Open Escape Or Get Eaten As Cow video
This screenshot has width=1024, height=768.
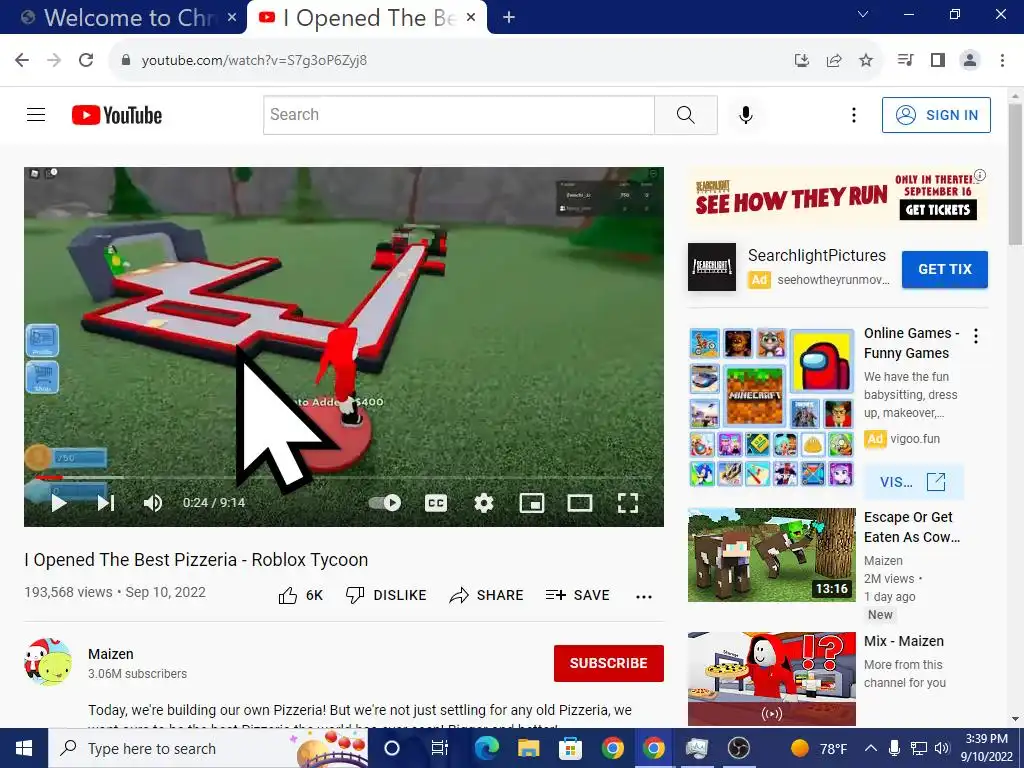tap(771, 555)
